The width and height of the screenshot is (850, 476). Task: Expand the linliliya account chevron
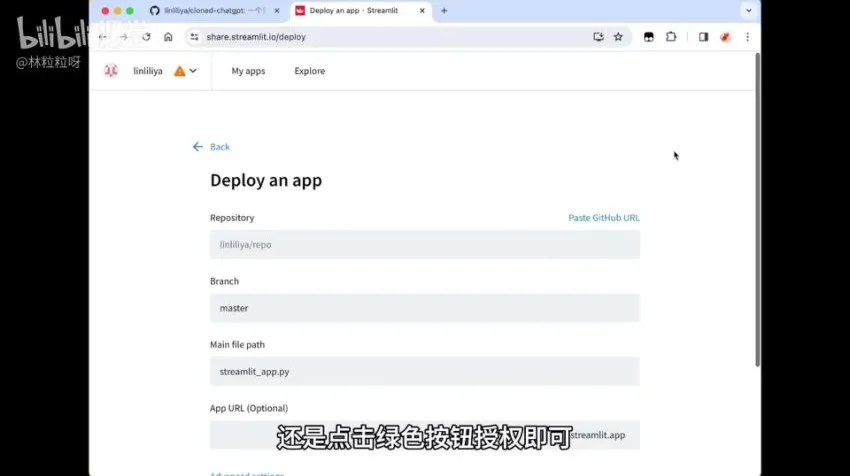(193, 71)
